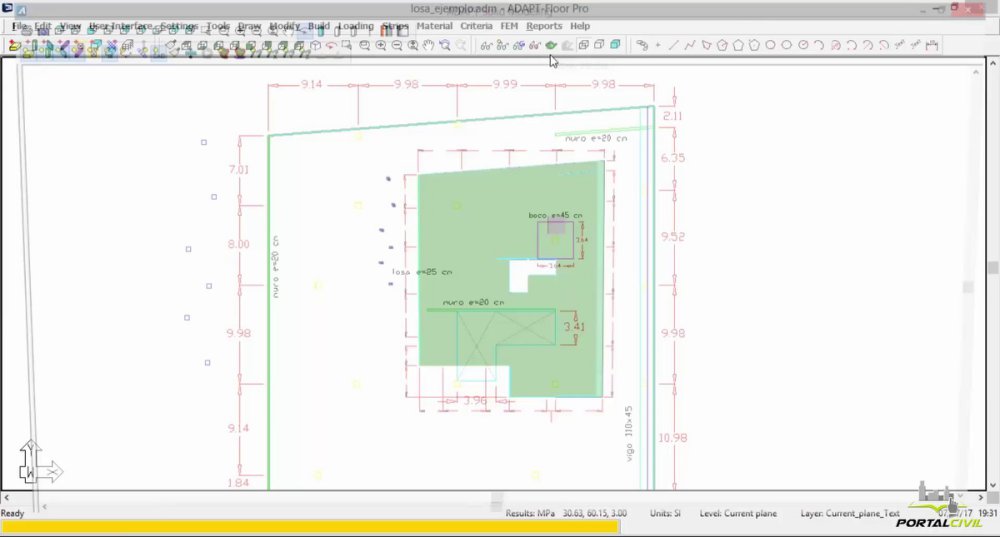Open the User Interface menu
The image size is (1000, 537).
point(121,26)
